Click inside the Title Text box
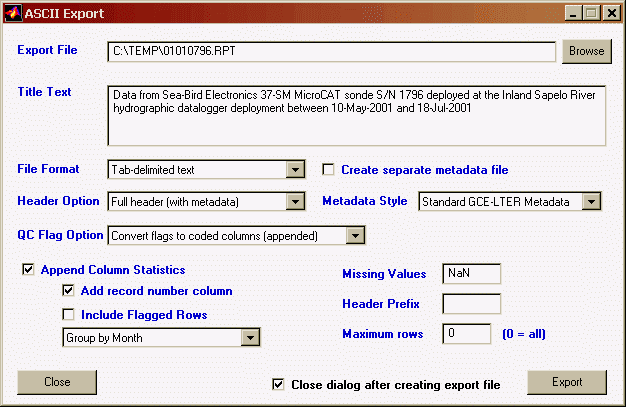The height and width of the screenshot is (407, 626). click(x=356, y=115)
